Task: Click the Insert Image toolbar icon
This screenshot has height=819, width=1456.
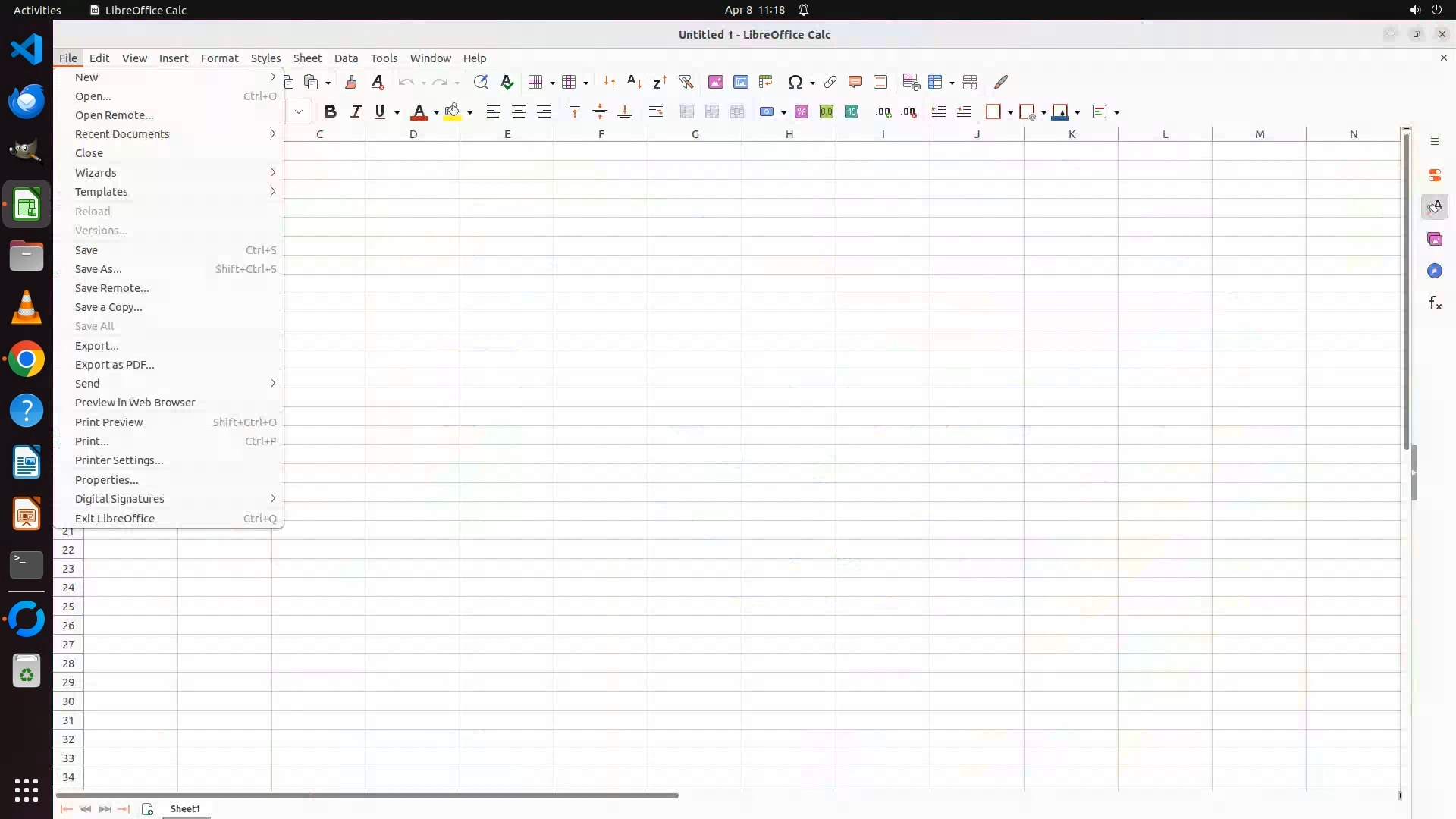Action: (715, 82)
